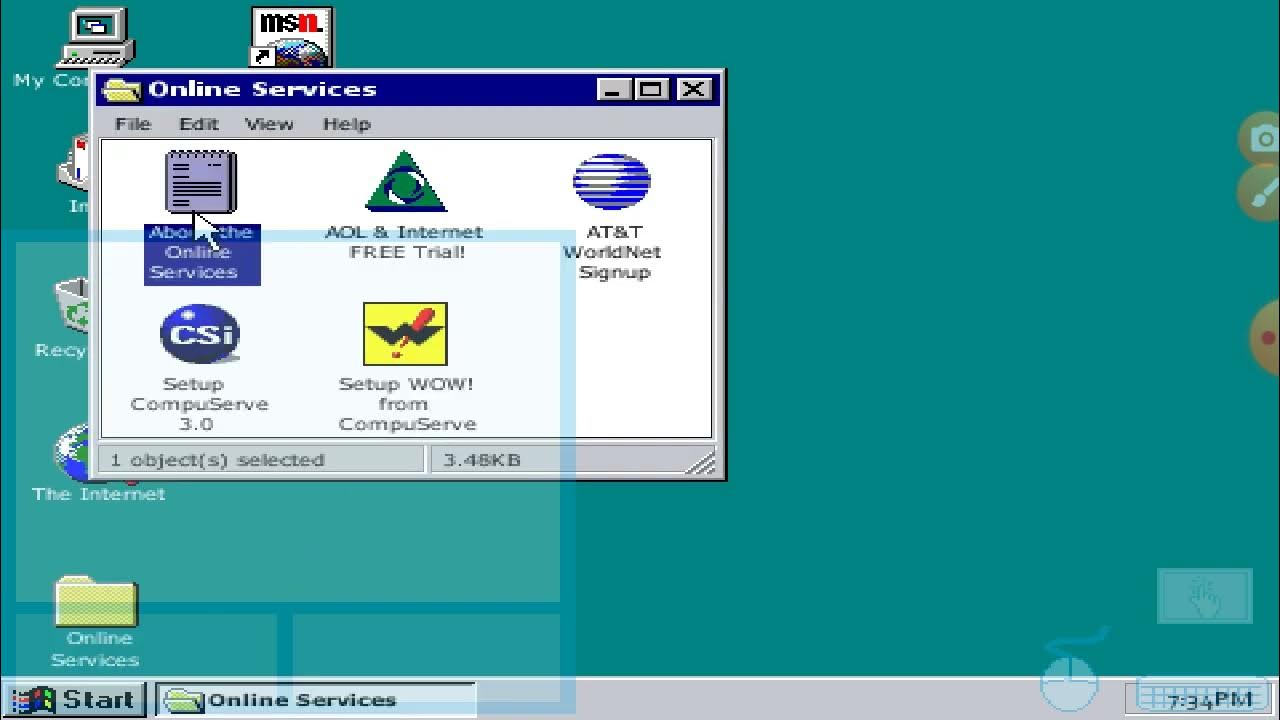This screenshot has width=1280, height=720.
Task: Click the '1 object(s) selected' status text
Action: click(217, 460)
